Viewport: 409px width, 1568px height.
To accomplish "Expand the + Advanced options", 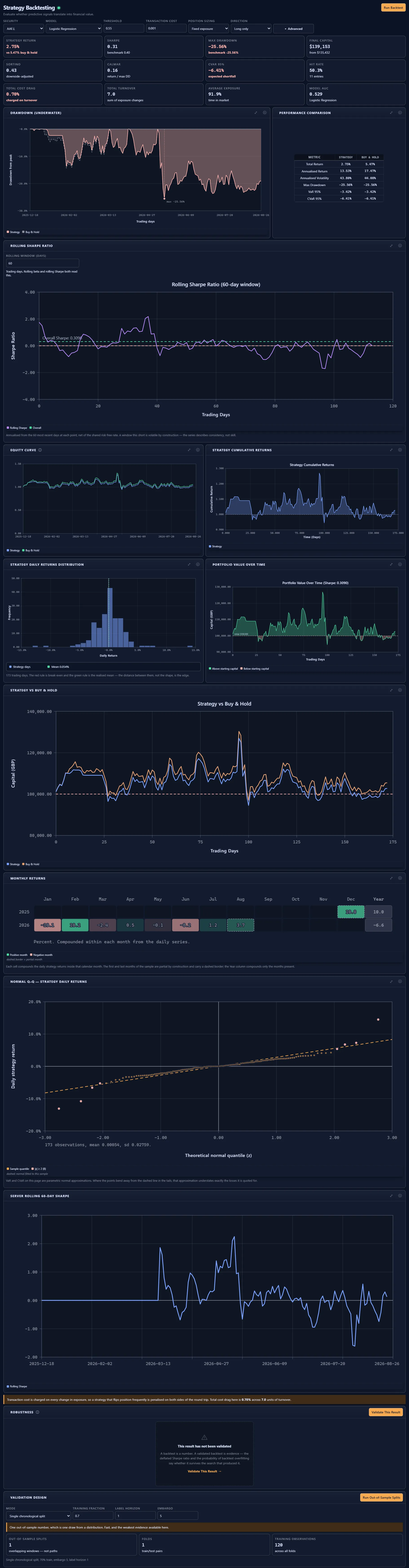I will point(293,29).
